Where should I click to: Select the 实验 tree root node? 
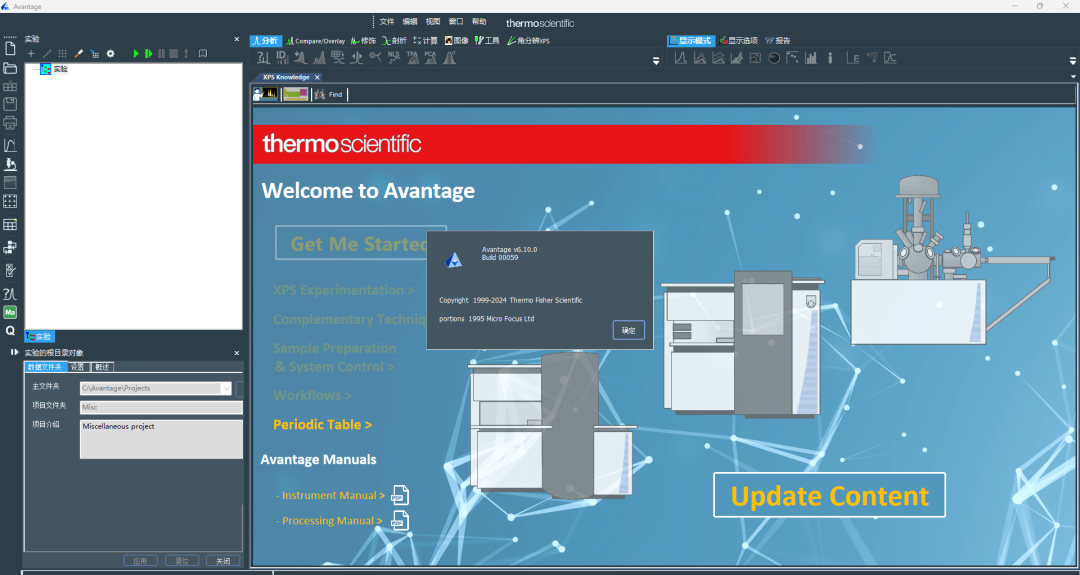click(x=54, y=69)
